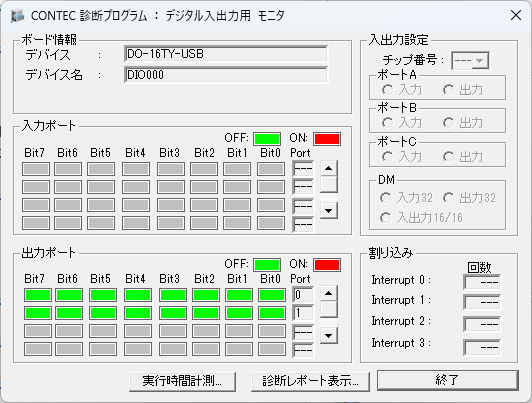Toggle output Port 0 Bit3 indicator
This screenshot has height=403, width=532.
pyautogui.click(x=173, y=295)
